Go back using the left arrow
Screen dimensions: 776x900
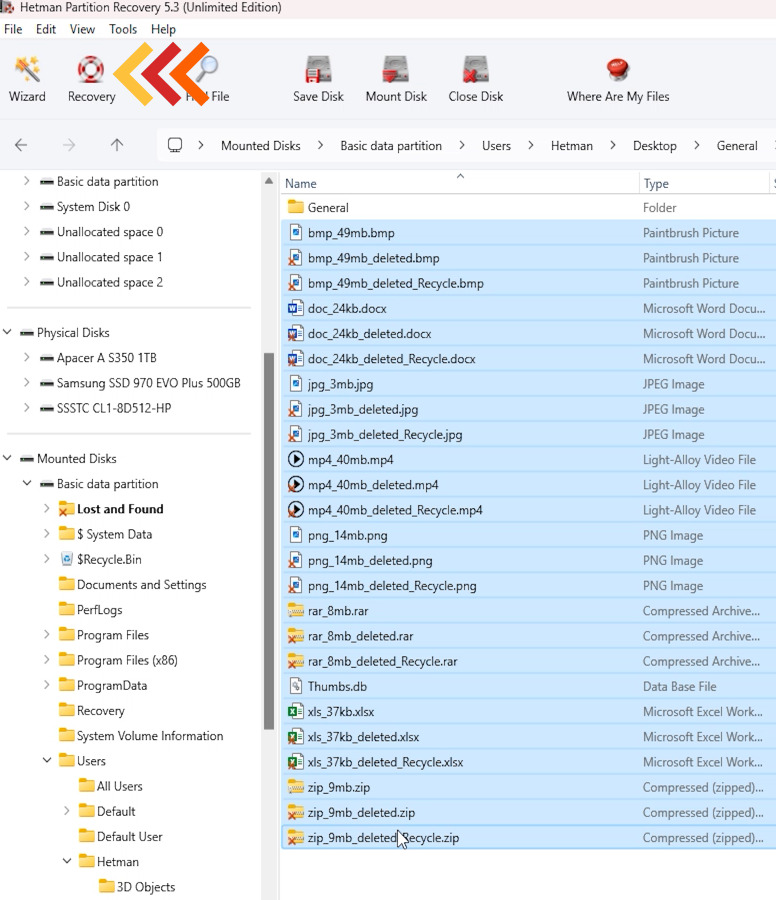pyautogui.click(x=21, y=145)
